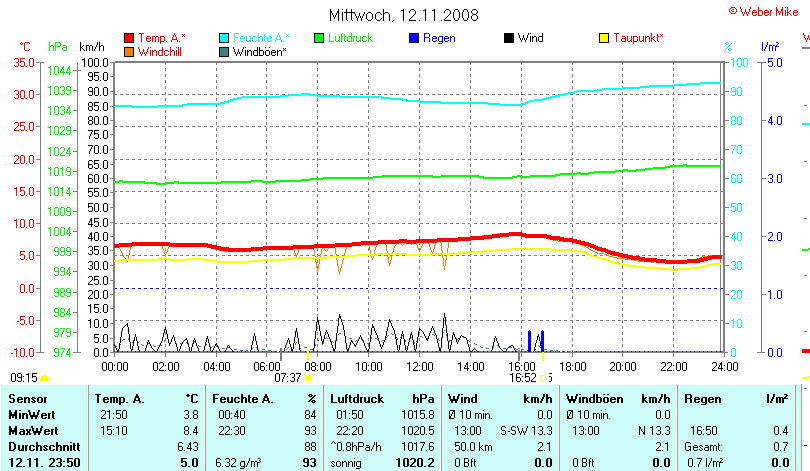Viewport: 810px width, 471px height.
Task: Click the 12.11. 23:50 row label
Action: coord(44,463)
